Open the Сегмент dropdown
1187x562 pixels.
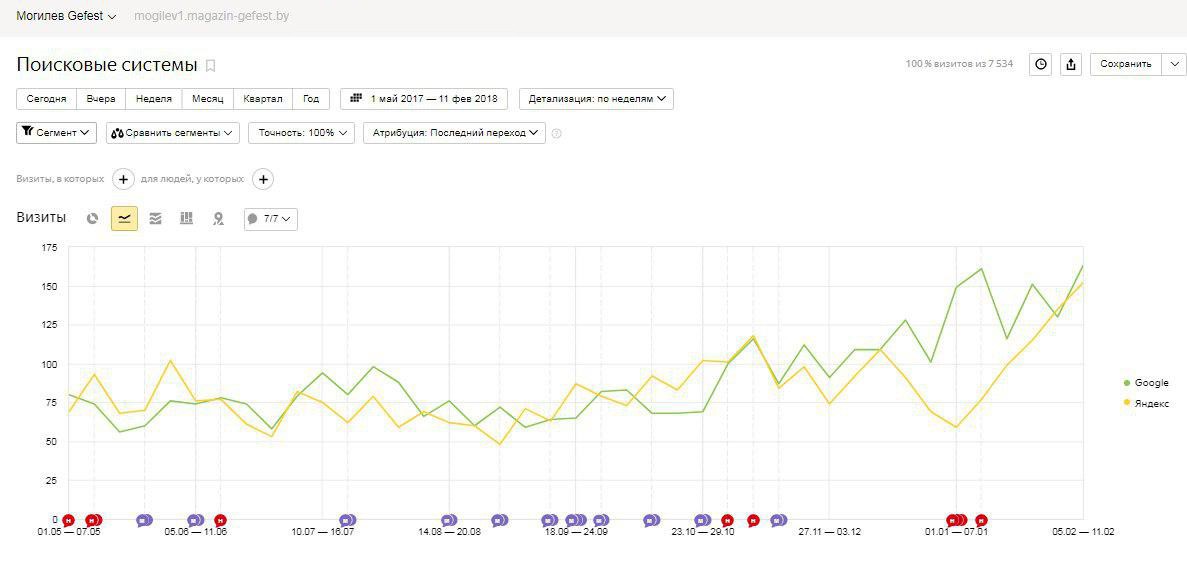(56, 133)
